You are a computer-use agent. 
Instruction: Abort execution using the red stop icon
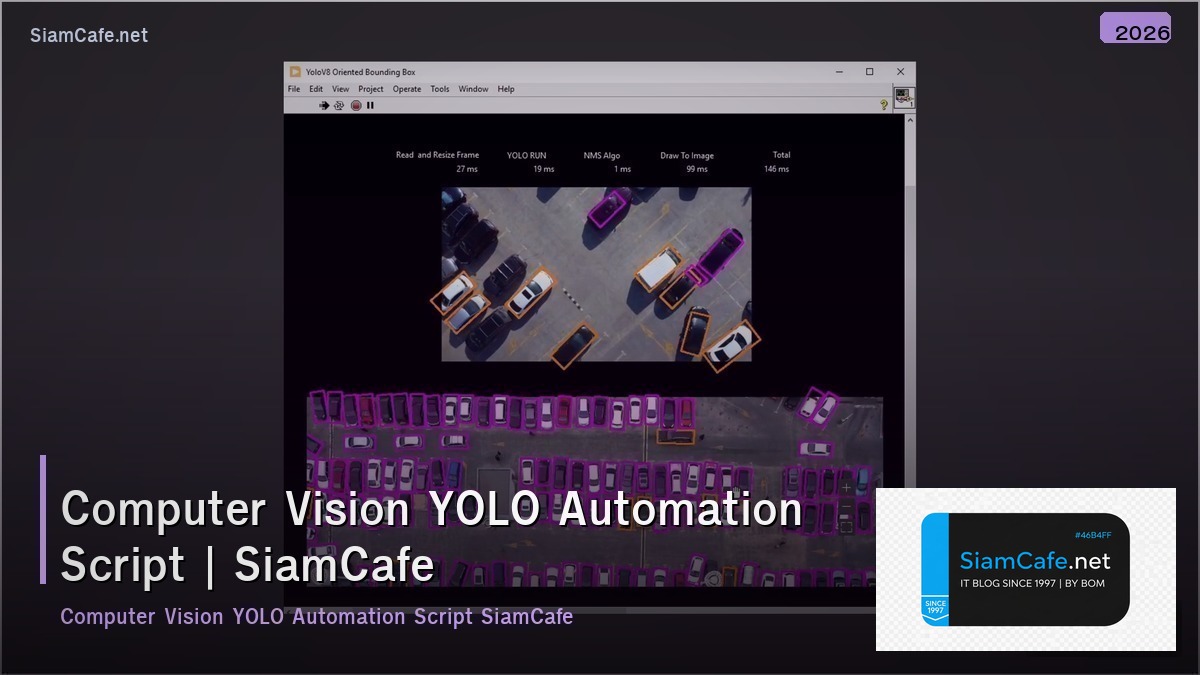(x=354, y=105)
